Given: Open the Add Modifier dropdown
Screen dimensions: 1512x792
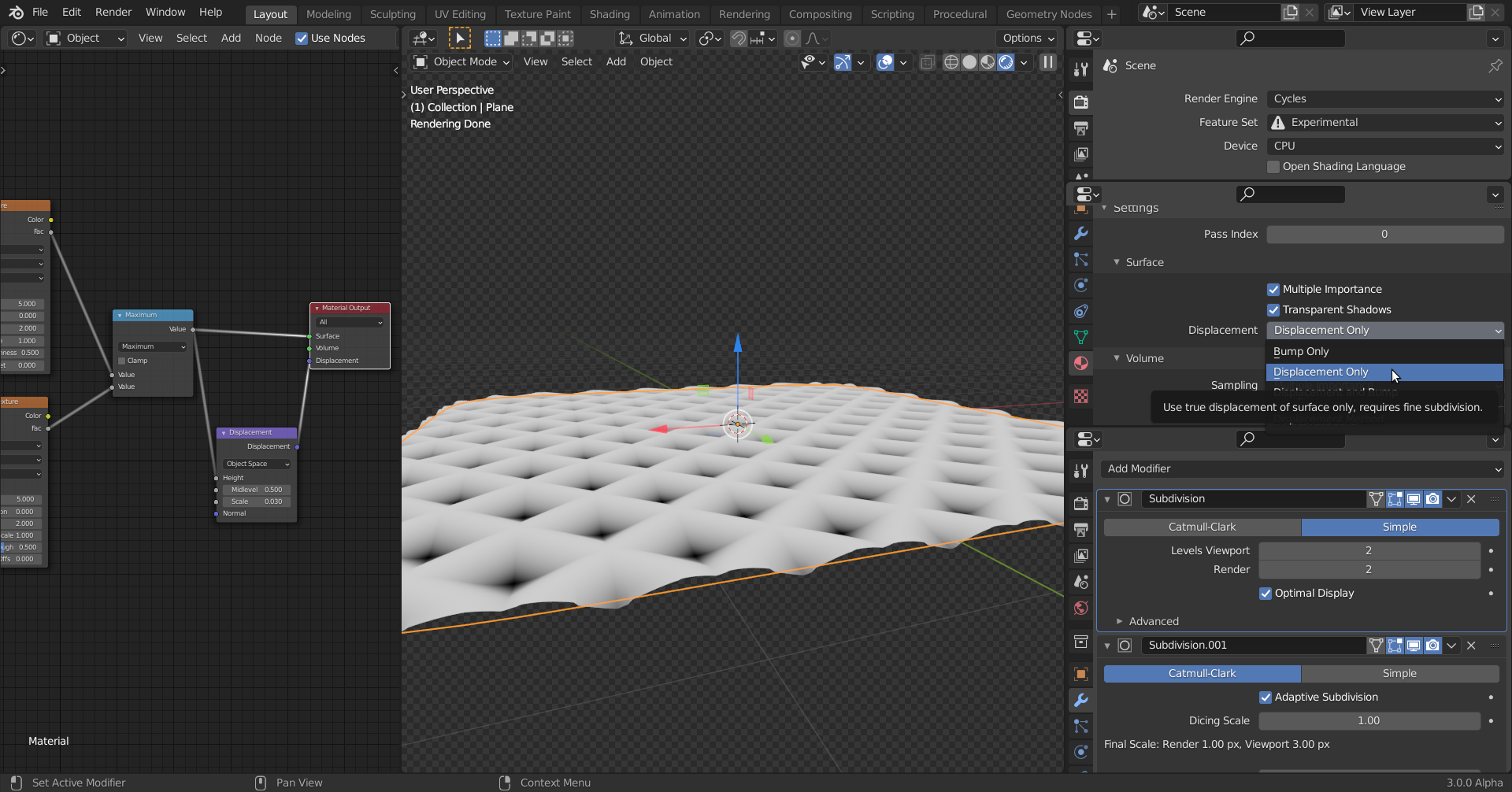Looking at the screenshot, I should pyautogui.click(x=1303, y=469).
